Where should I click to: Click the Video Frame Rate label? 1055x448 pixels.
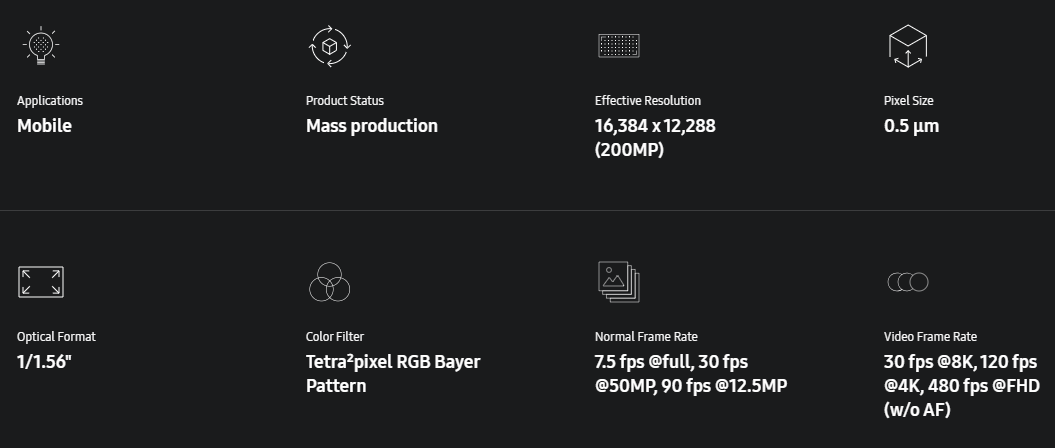(930, 337)
